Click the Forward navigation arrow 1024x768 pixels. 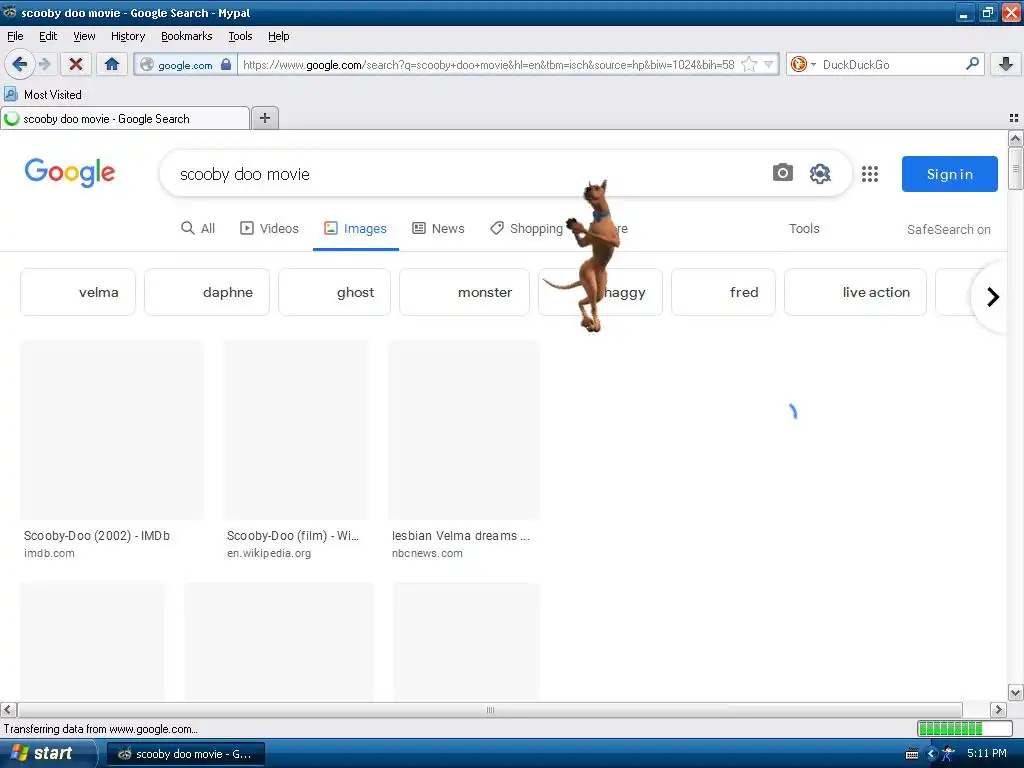(44, 64)
